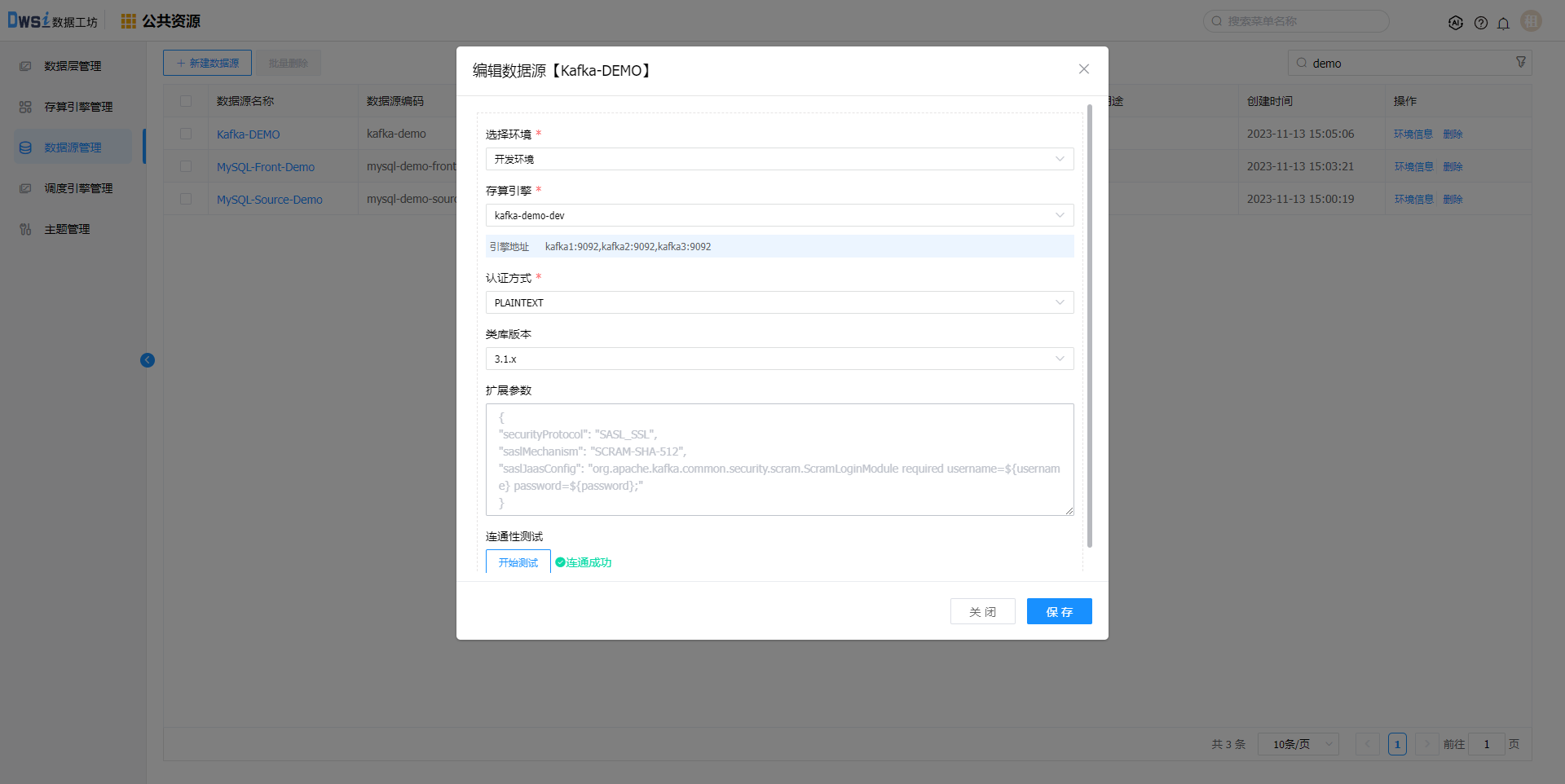Click the 数据源名称 column header
The width and height of the screenshot is (1565, 784).
(245, 101)
